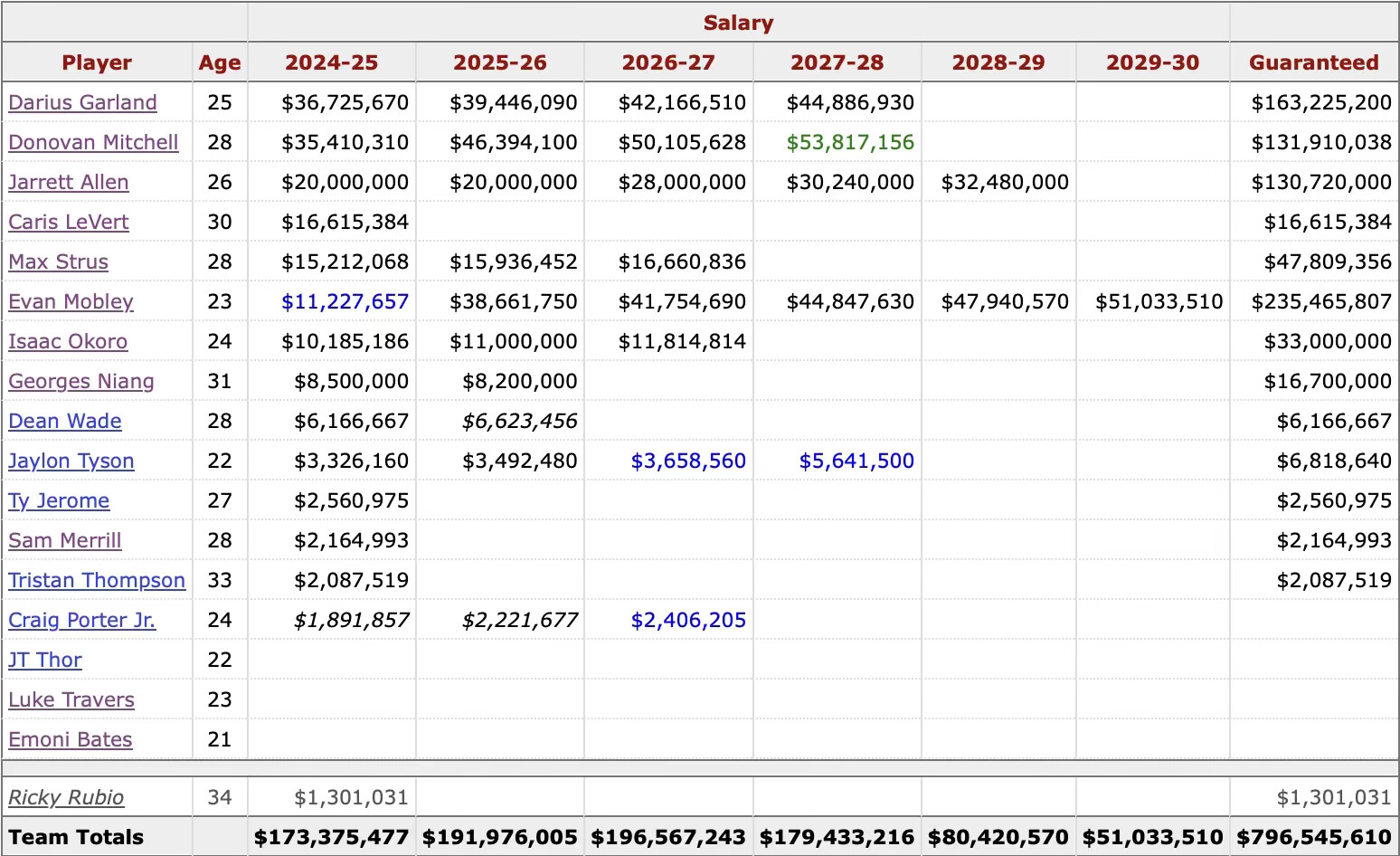Image resolution: width=1400 pixels, height=856 pixels.
Task: Open Jarrett Allen player link
Action: coord(69,182)
